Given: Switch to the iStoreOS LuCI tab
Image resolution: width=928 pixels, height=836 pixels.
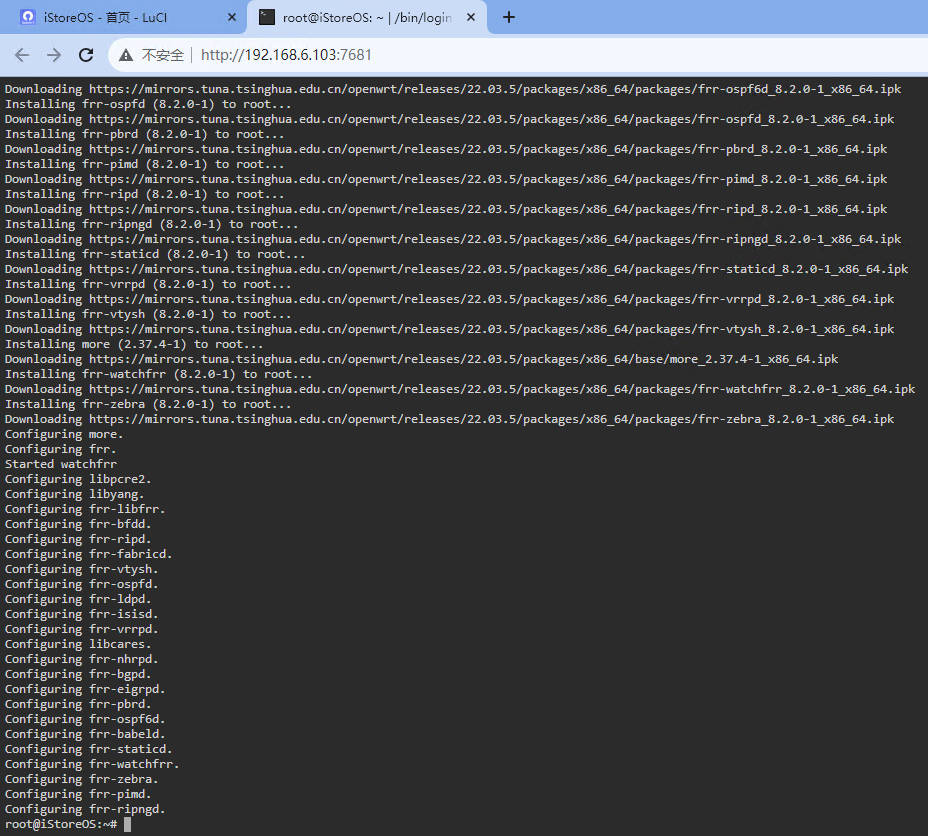Looking at the screenshot, I should click(x=124, y=18).
